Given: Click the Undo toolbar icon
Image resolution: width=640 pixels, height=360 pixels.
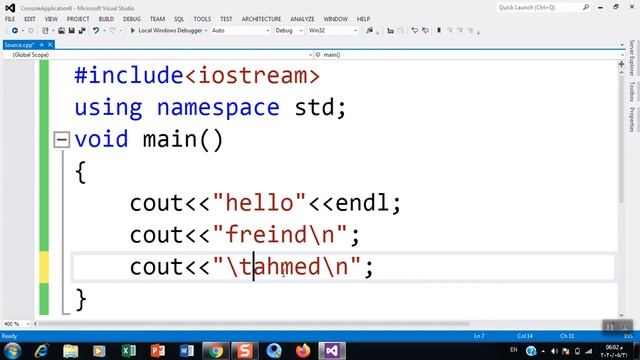Looking at the screenshot, I should tap(96, 31).
